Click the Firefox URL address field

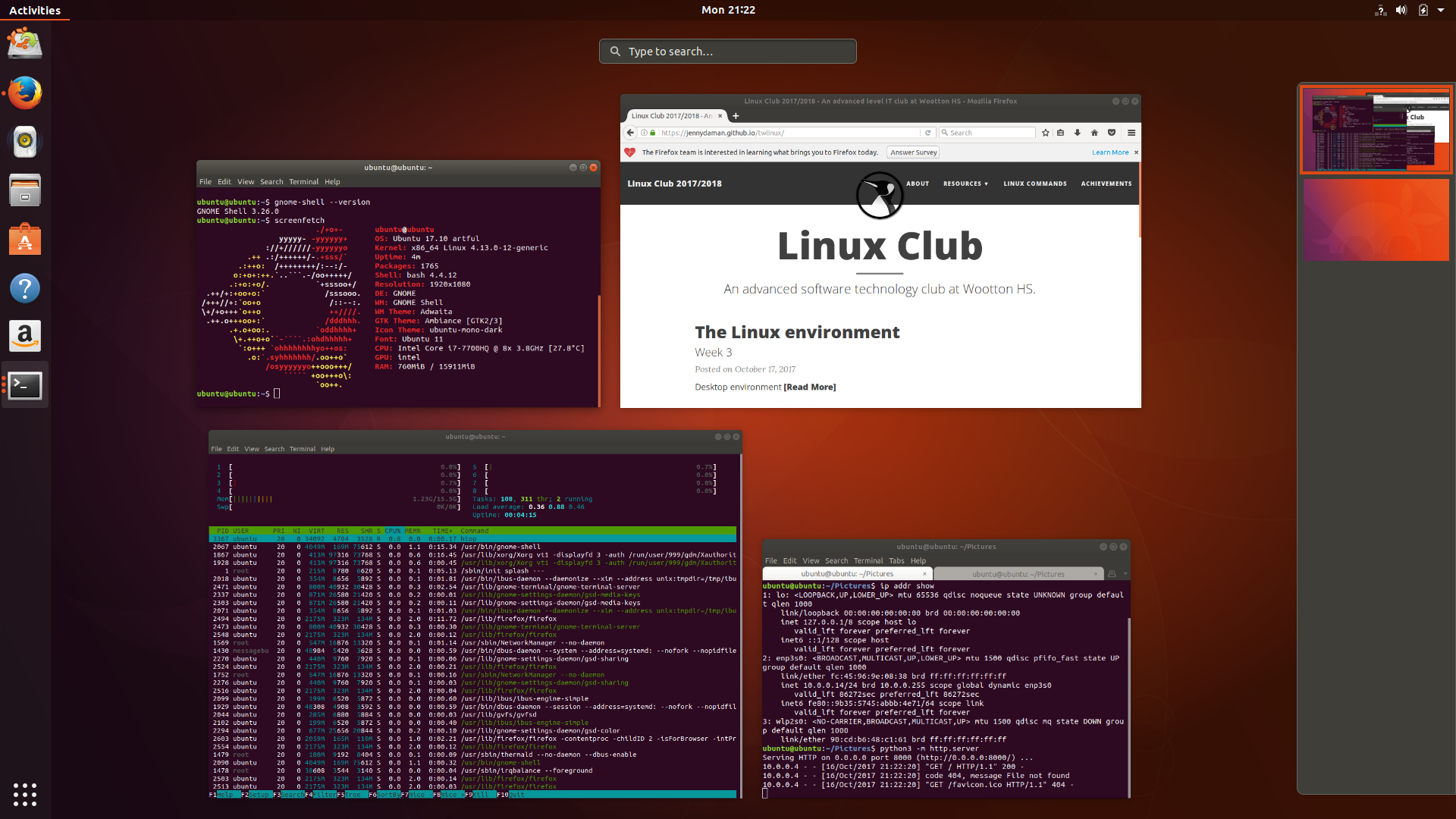789,133
